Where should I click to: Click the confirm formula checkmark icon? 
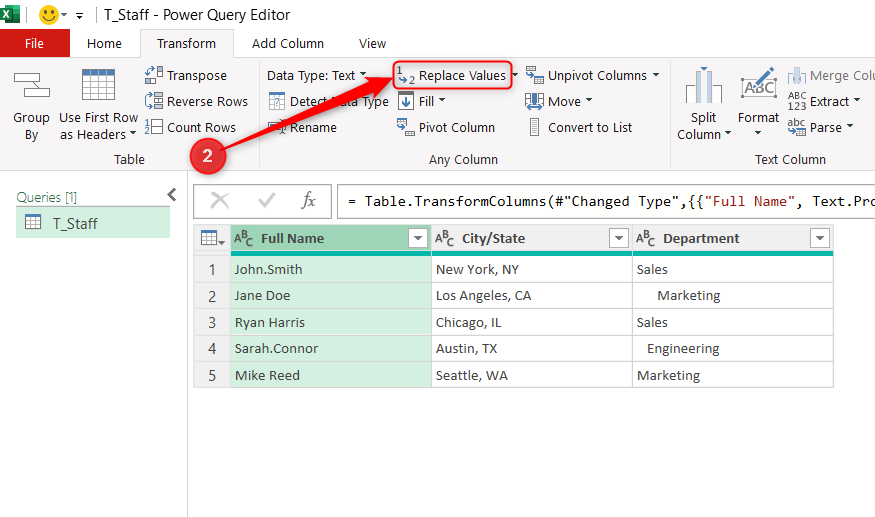[267, 200]
